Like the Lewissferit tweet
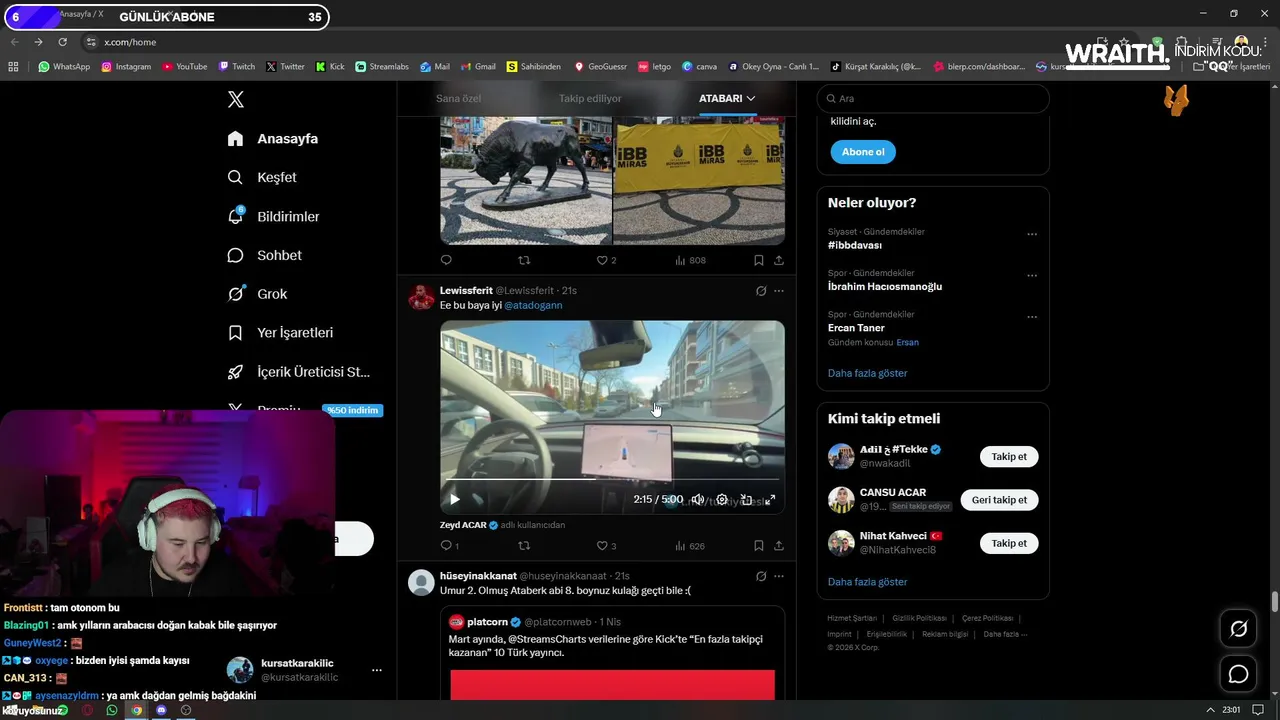 [x=602, y=546]
